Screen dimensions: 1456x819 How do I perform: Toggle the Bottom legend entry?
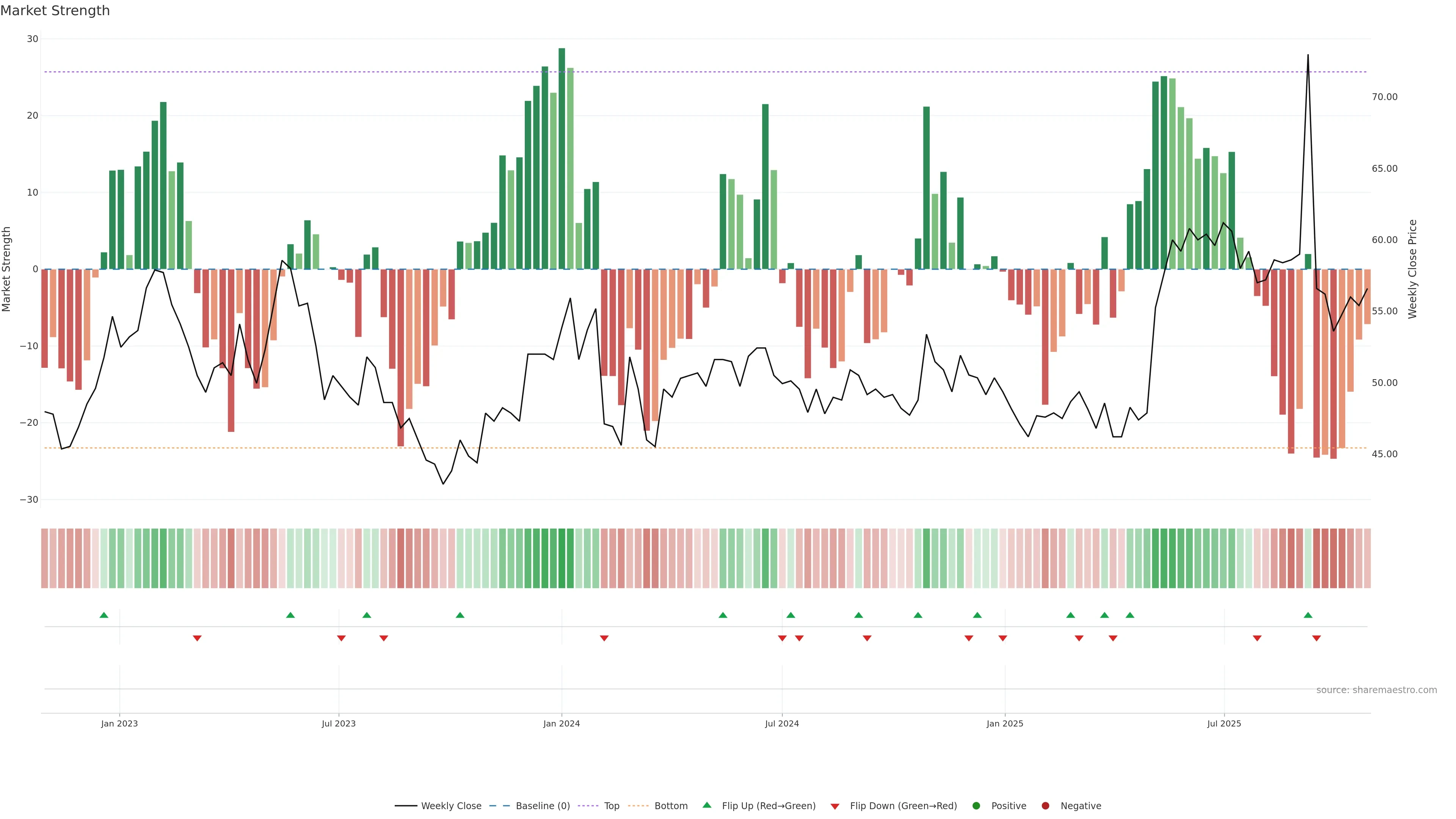coord(671,805)
